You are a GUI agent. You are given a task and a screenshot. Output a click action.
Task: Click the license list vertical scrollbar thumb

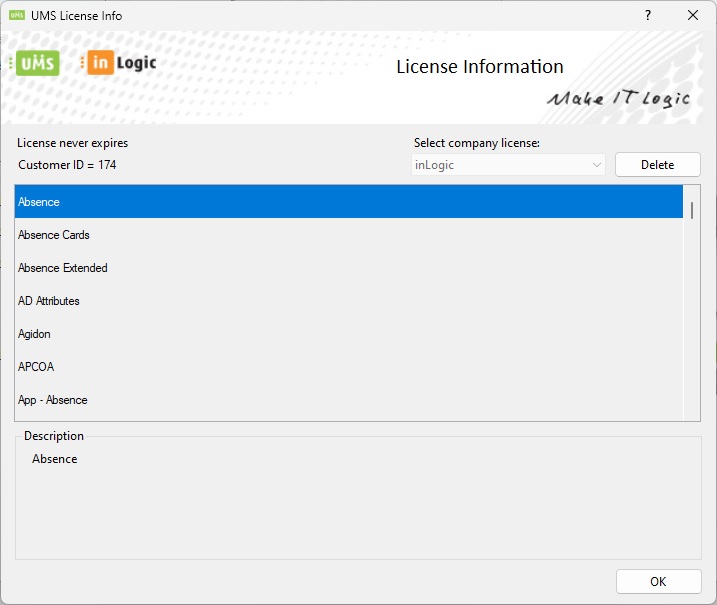[x=692, y=210]
